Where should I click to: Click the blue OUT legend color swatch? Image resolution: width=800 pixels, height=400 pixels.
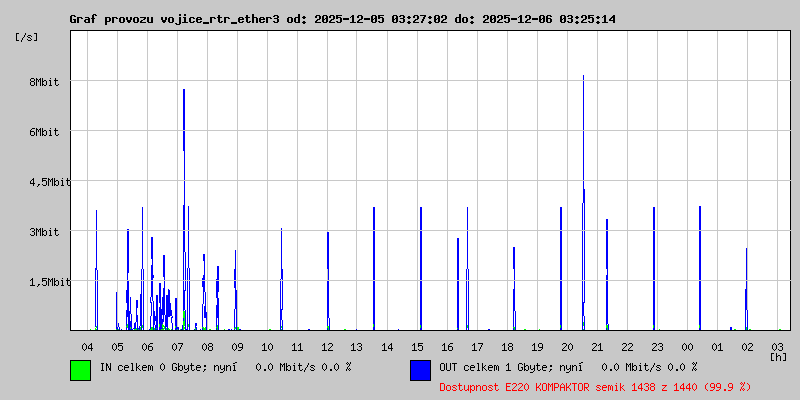[420, 369]
